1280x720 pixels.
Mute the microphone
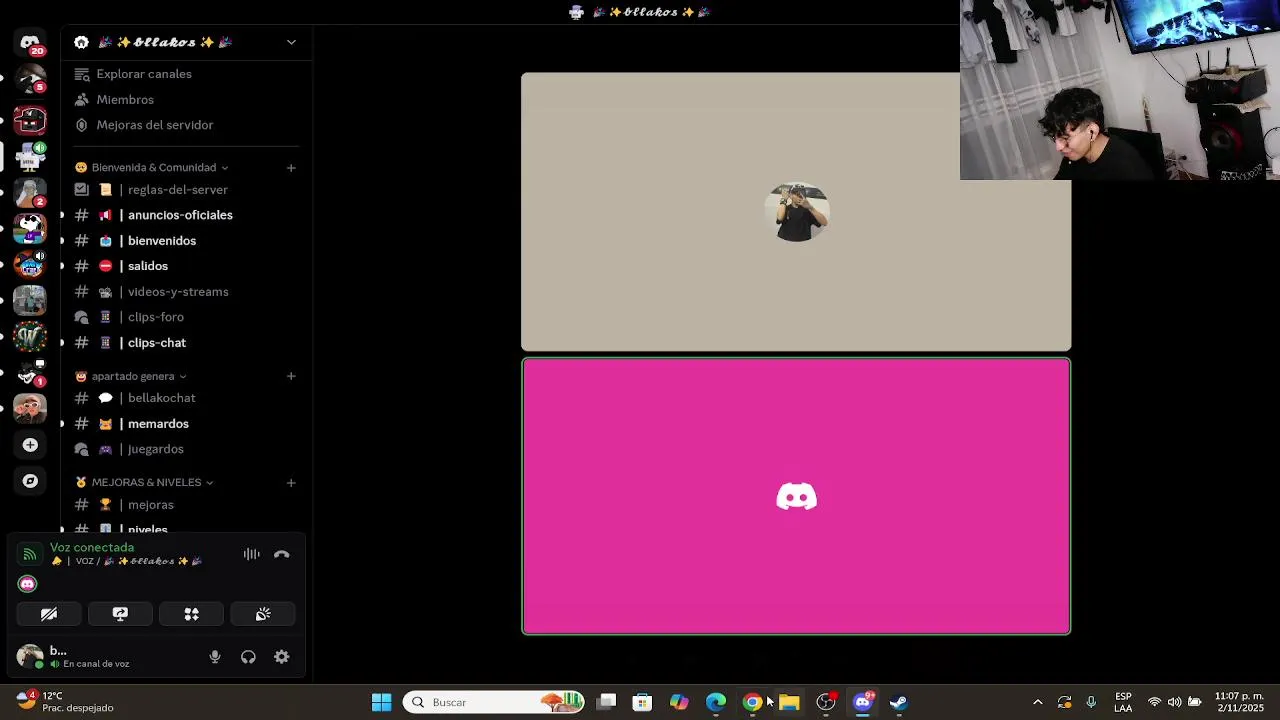[x=214, y=657]
